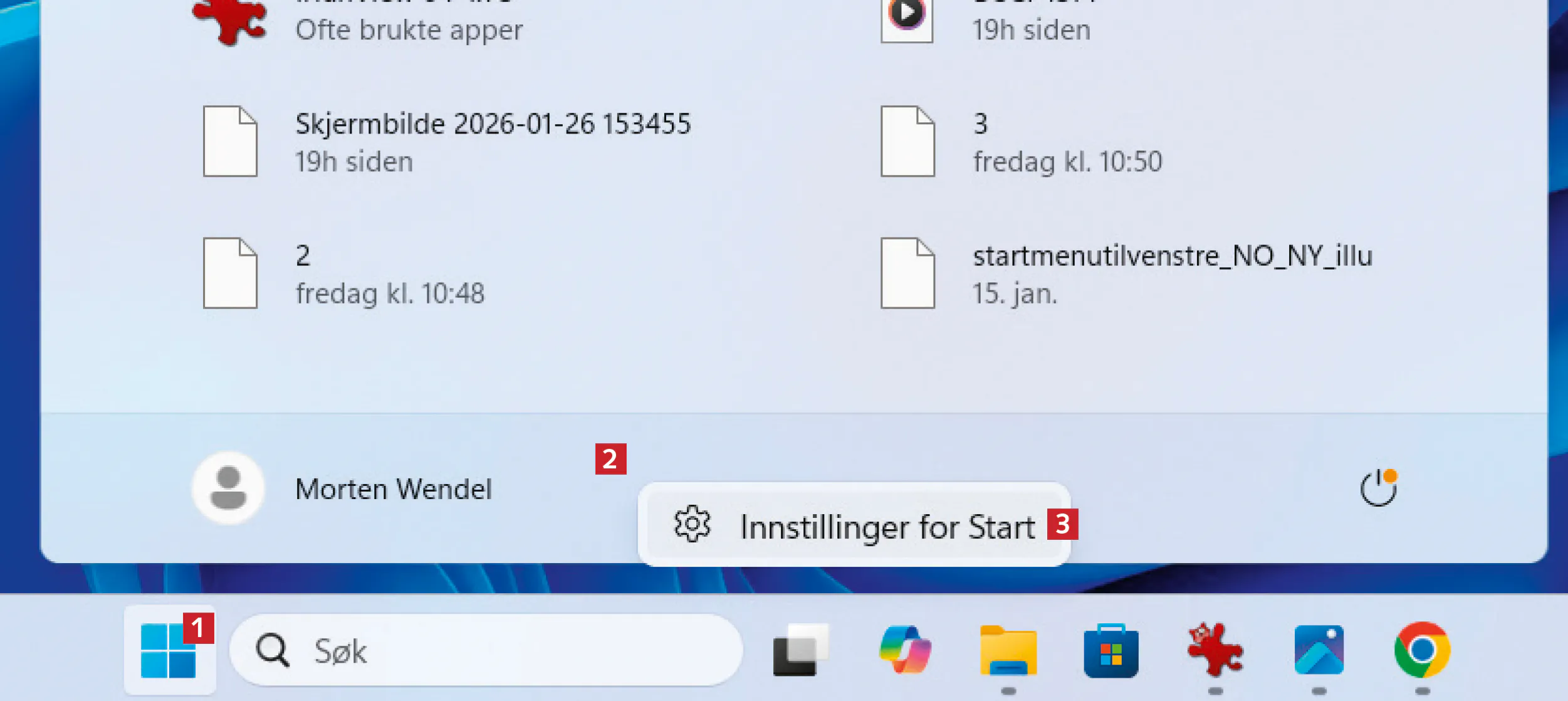The height and width of the screenshot is (701, 1568).
Task: Click the user avatar picture
Action: [x=228, y=488]
